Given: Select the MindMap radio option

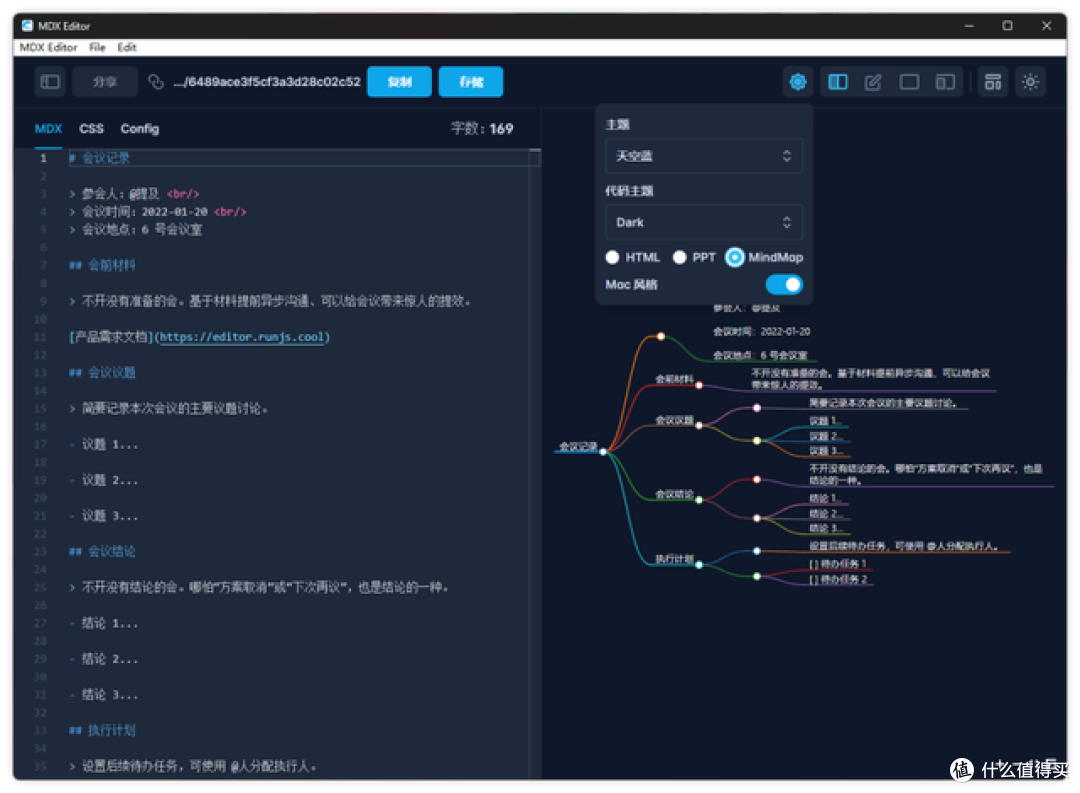Looking at the screenshot, I should click(x=735, y=258).
